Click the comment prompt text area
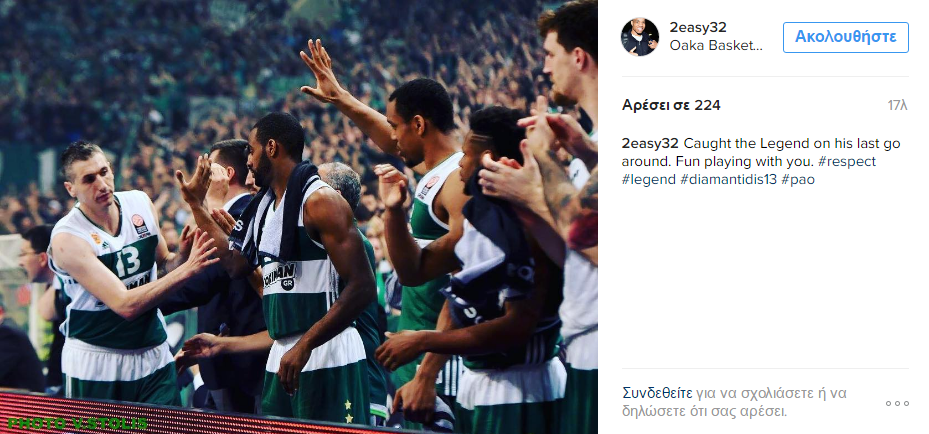Viewport: 929px width, 434px height. tap(735, 402)
